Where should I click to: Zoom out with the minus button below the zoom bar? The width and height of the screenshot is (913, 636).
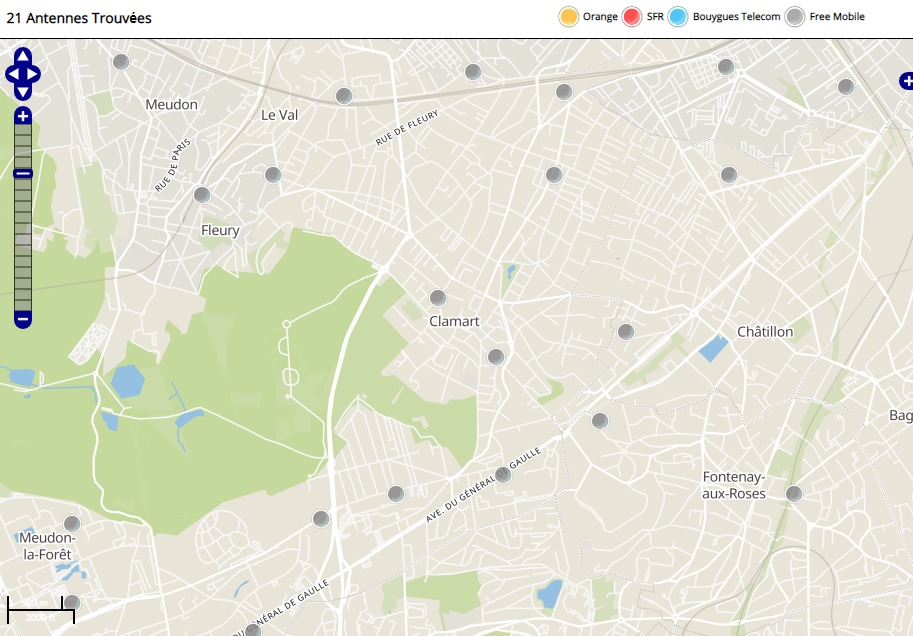click(x=23, y=319)
